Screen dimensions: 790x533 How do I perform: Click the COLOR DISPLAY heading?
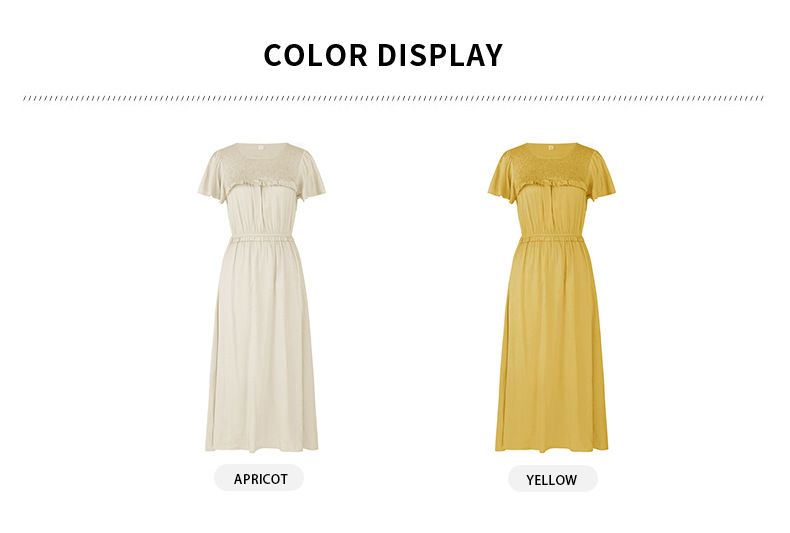point(383,55)
